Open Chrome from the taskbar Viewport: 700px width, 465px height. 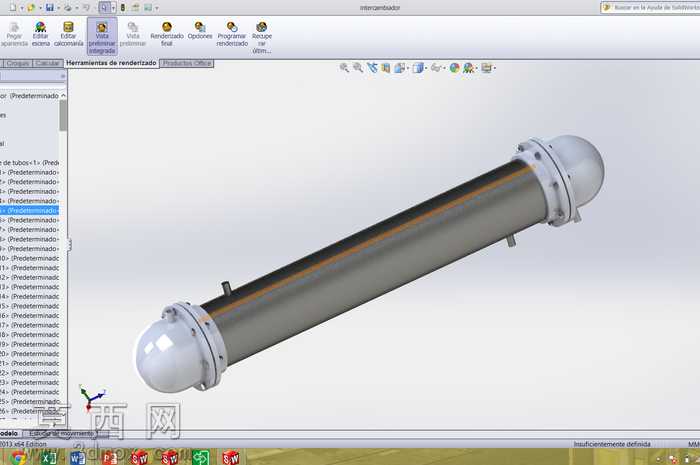point(18,457)
